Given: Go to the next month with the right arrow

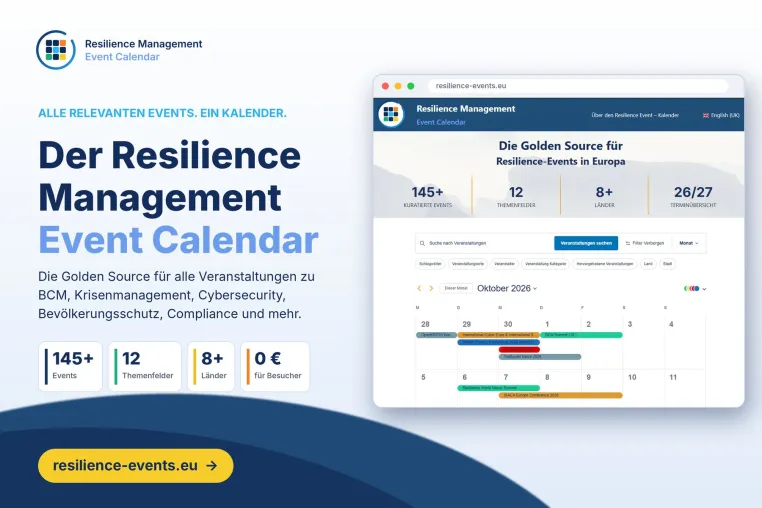Looking at the screenshot, I should click(x=431, y=288).
